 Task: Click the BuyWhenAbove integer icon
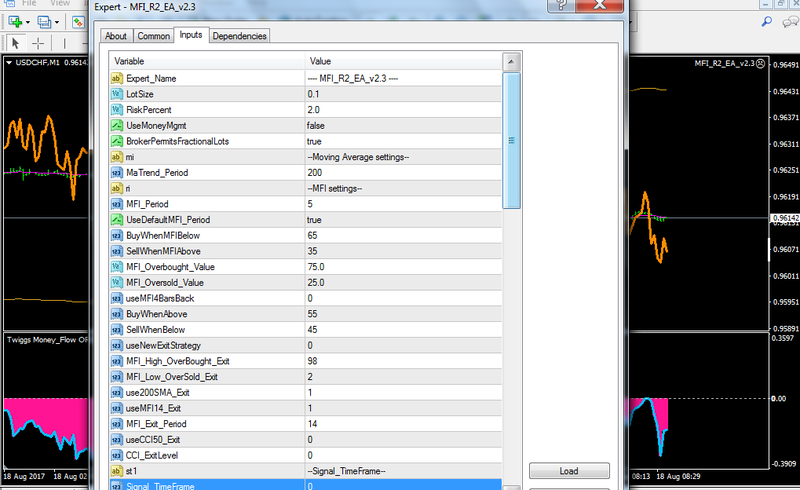point(117,314)
